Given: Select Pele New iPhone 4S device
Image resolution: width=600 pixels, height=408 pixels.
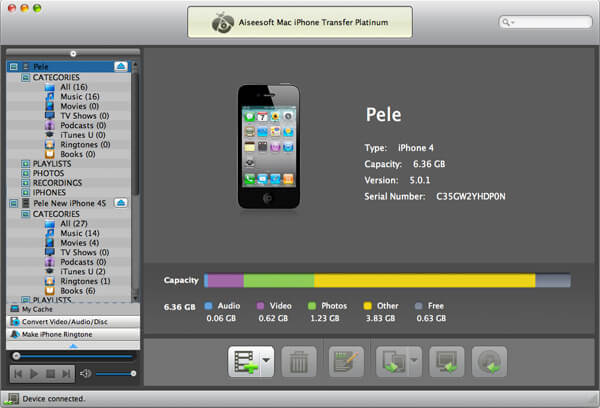Looking at the screenshot, I should 68,203.
